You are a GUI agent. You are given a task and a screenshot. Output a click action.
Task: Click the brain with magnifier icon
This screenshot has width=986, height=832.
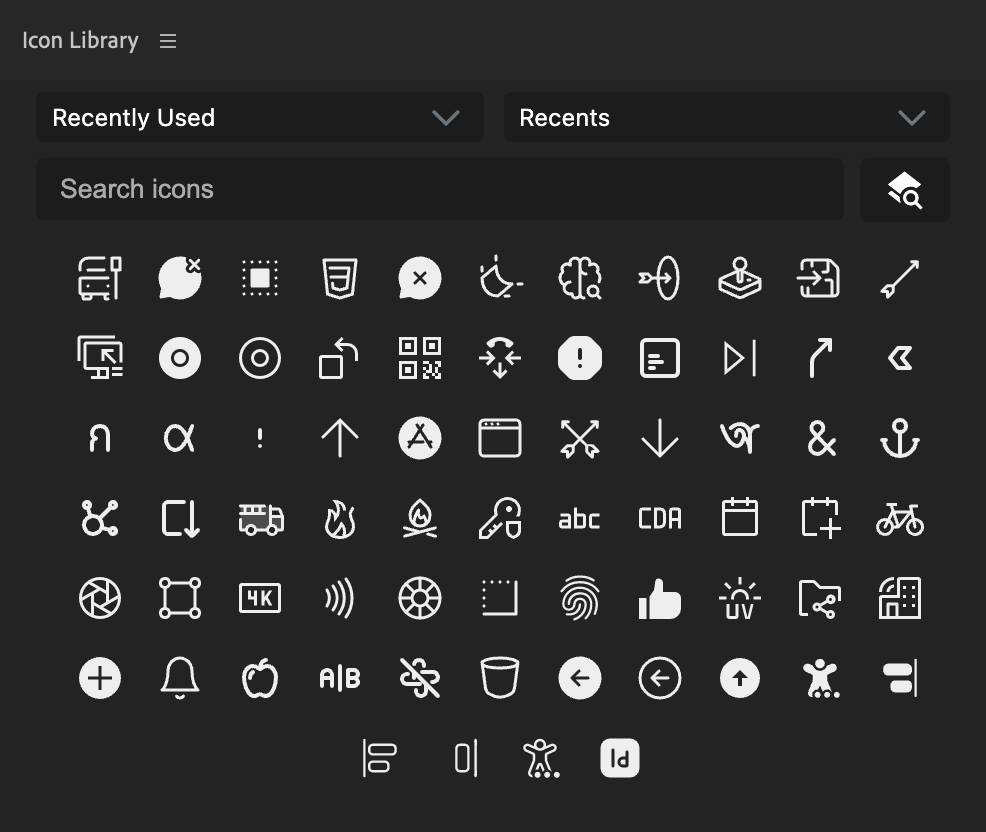(579, 279)
